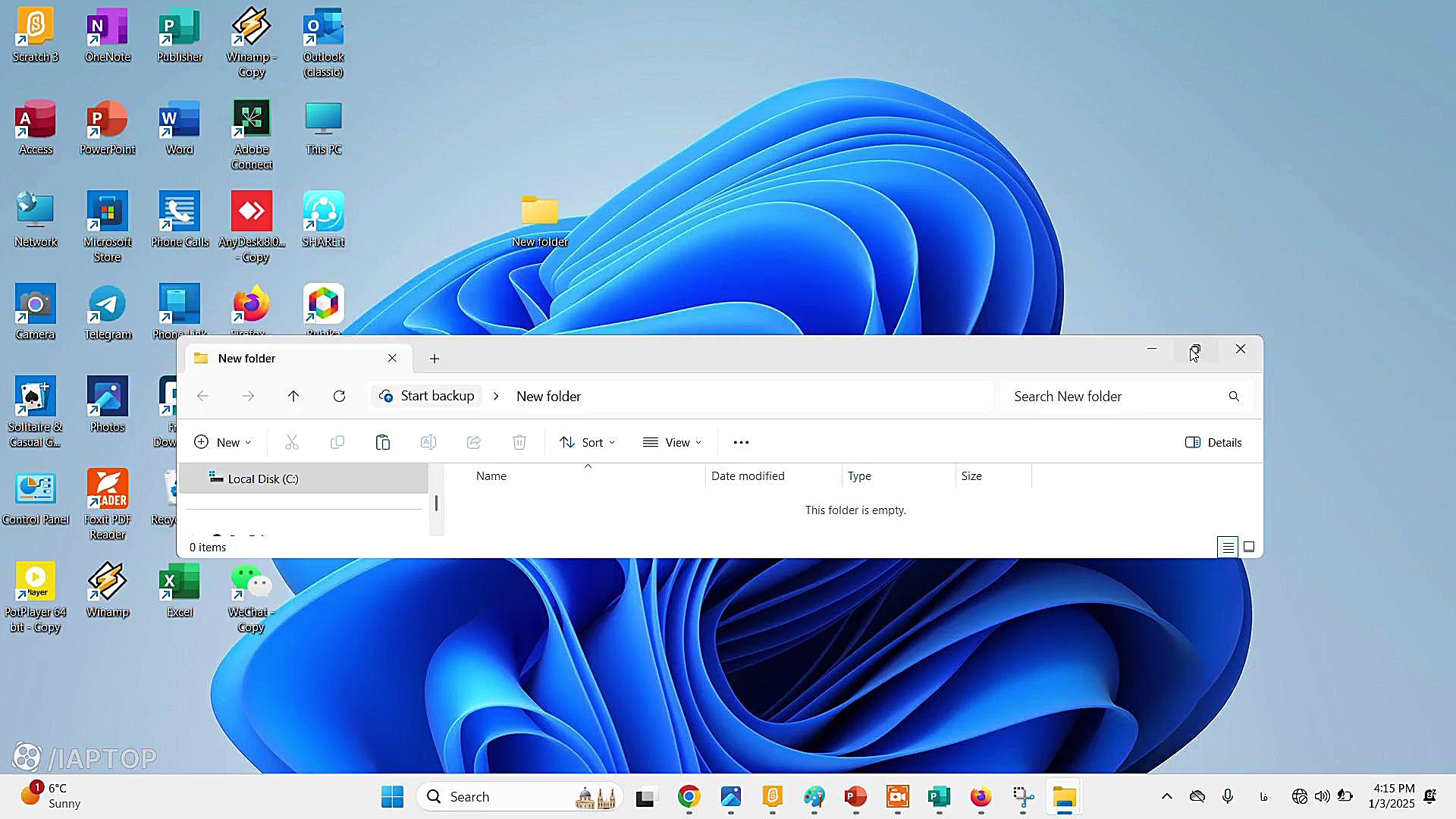Image resolution: width=1456 pixels, height=819 pixels.
Task: Open Outlook (classic) desktop icon
Action: [324, 43]
